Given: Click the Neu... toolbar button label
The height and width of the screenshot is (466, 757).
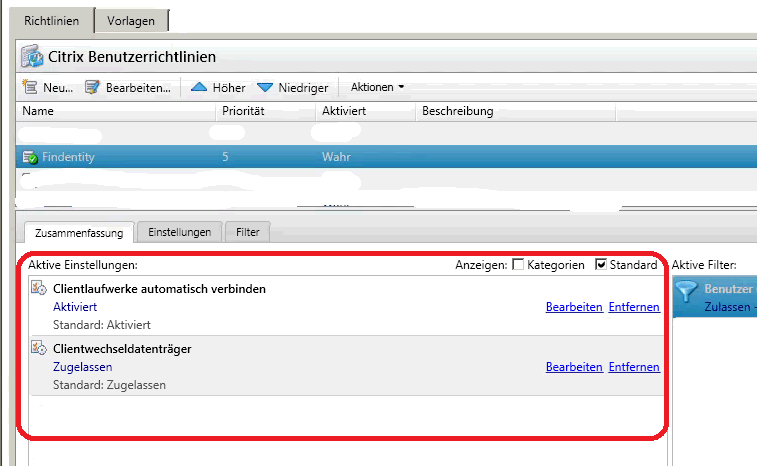Looking at the screenshot, I should pyautogui.click(x=58, y=88).
